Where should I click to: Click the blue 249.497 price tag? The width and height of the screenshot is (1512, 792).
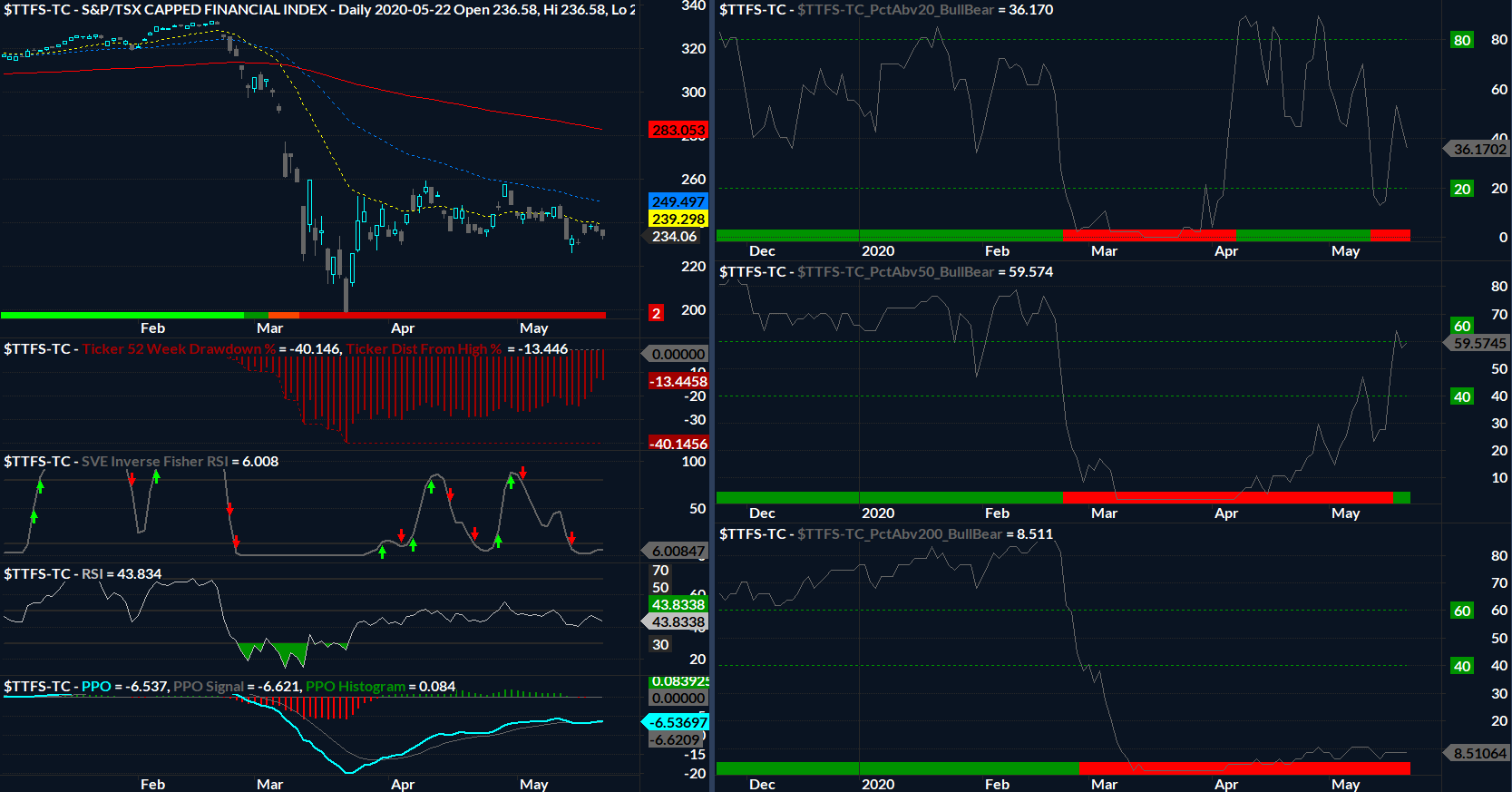click(x=678, y=201)
